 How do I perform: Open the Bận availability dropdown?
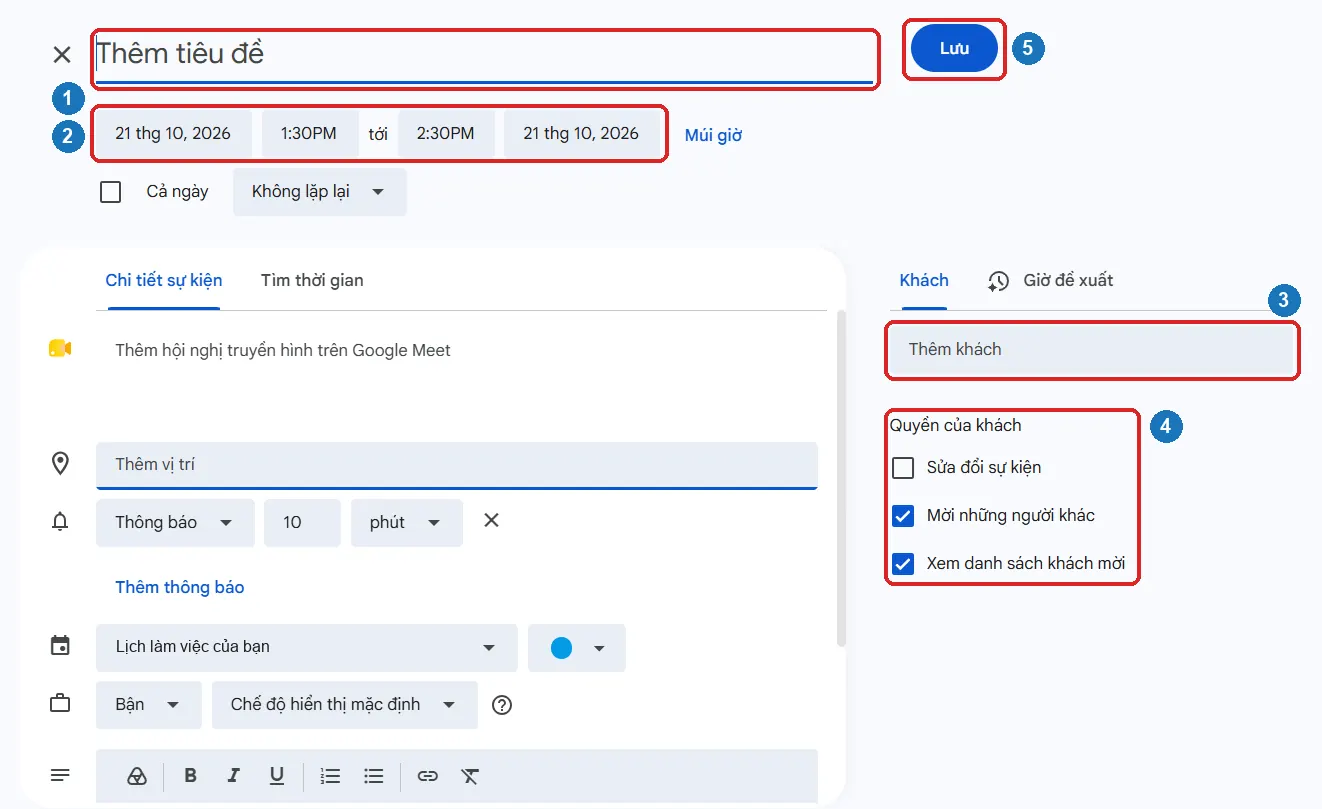pos(149,705)
